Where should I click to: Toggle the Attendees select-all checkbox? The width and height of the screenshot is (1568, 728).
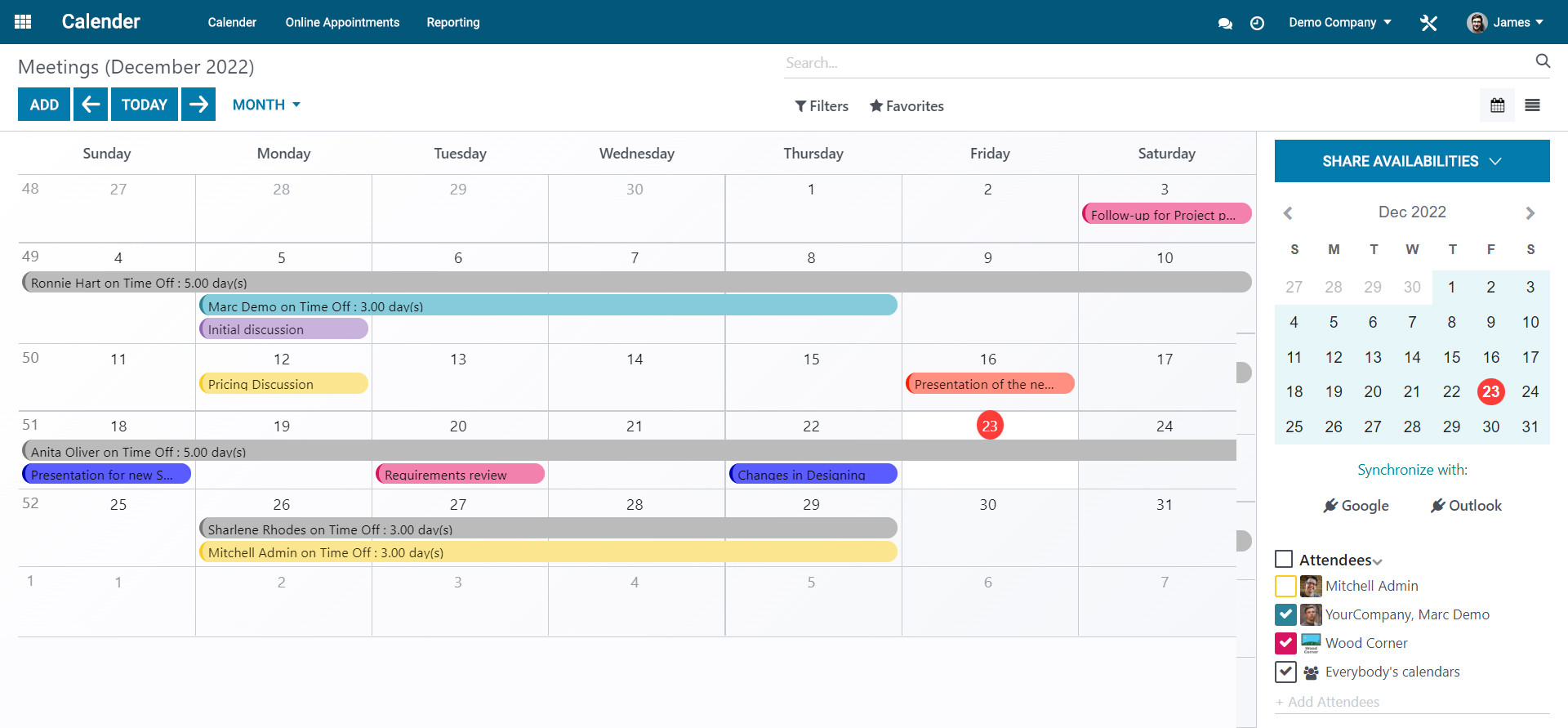click(1284, 560)
